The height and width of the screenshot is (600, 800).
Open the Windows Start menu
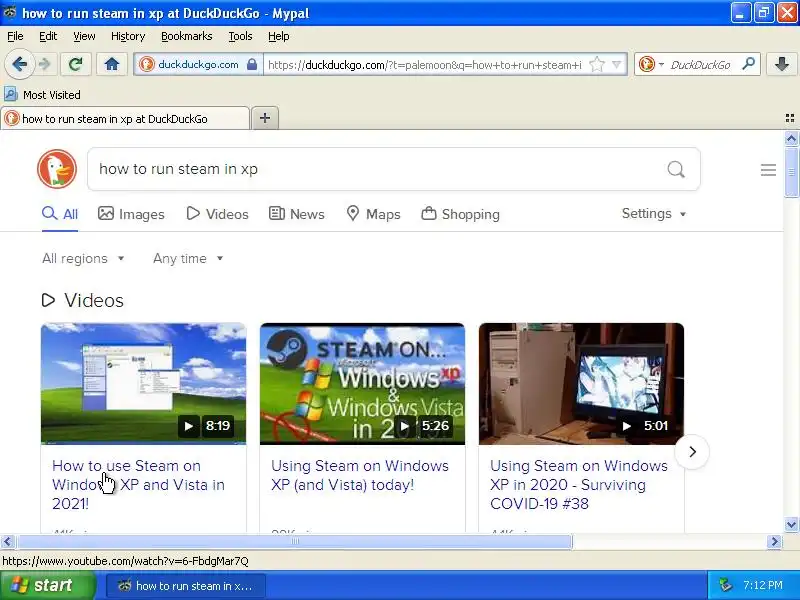[48, 585]
